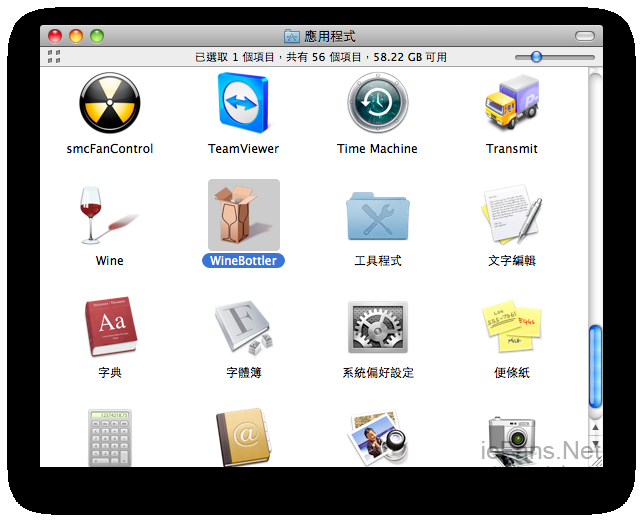Select the Address Book icon

coord(244,437)
